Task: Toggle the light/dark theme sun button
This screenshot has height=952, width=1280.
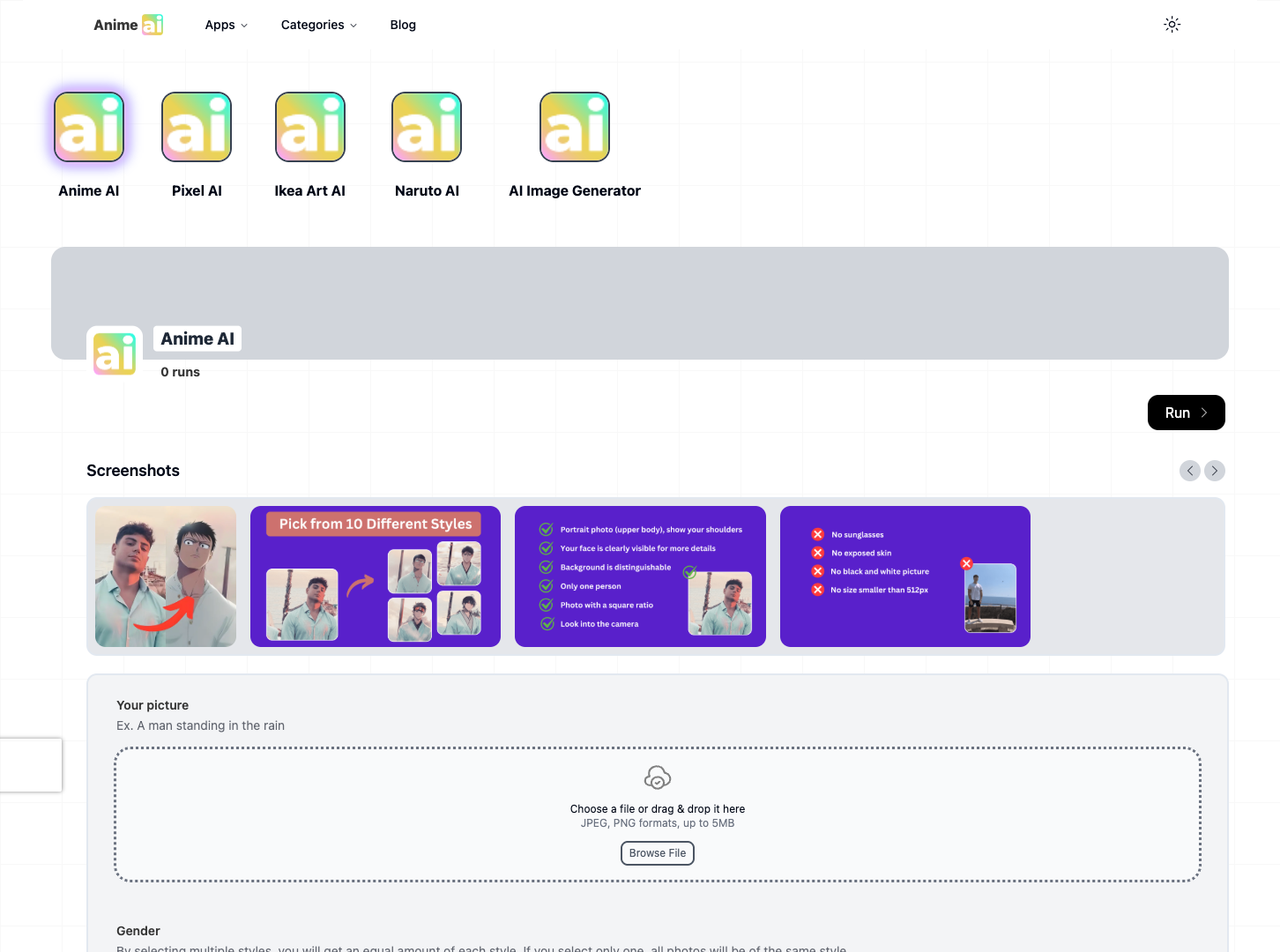Action: tap(1172, 25)
